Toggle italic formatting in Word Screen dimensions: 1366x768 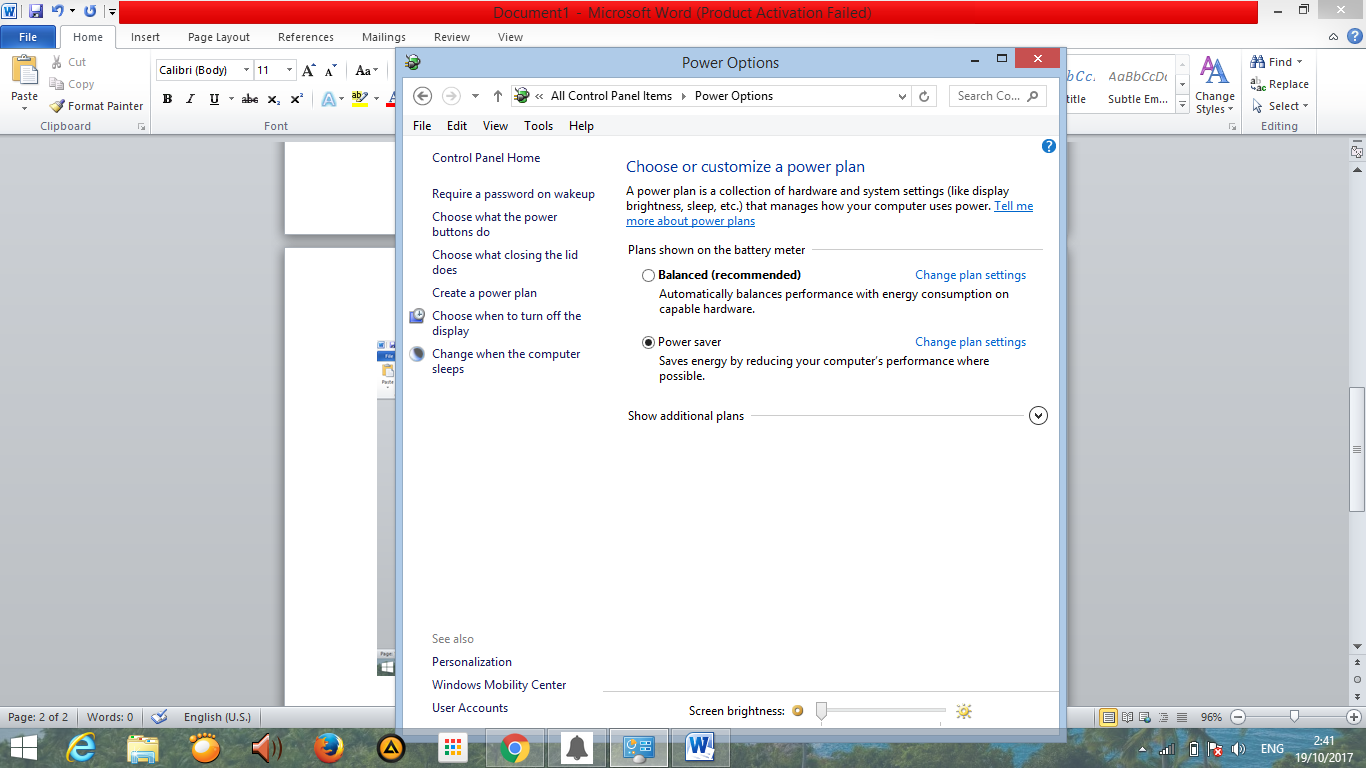pyautogui.click(x=190, y=99)
